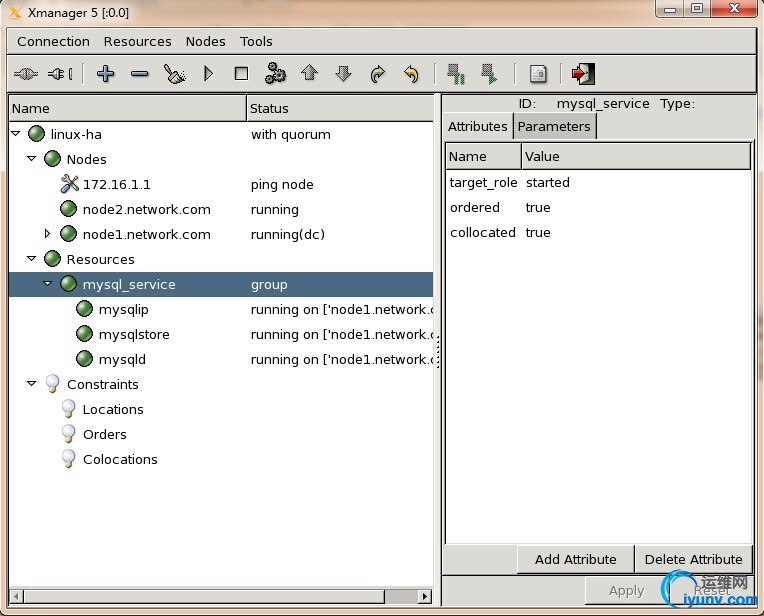Image resolution: width=764 pixels, height=616 pixels.
Task: Expand the node1.network.com tree node
Action: coord(47,233)
